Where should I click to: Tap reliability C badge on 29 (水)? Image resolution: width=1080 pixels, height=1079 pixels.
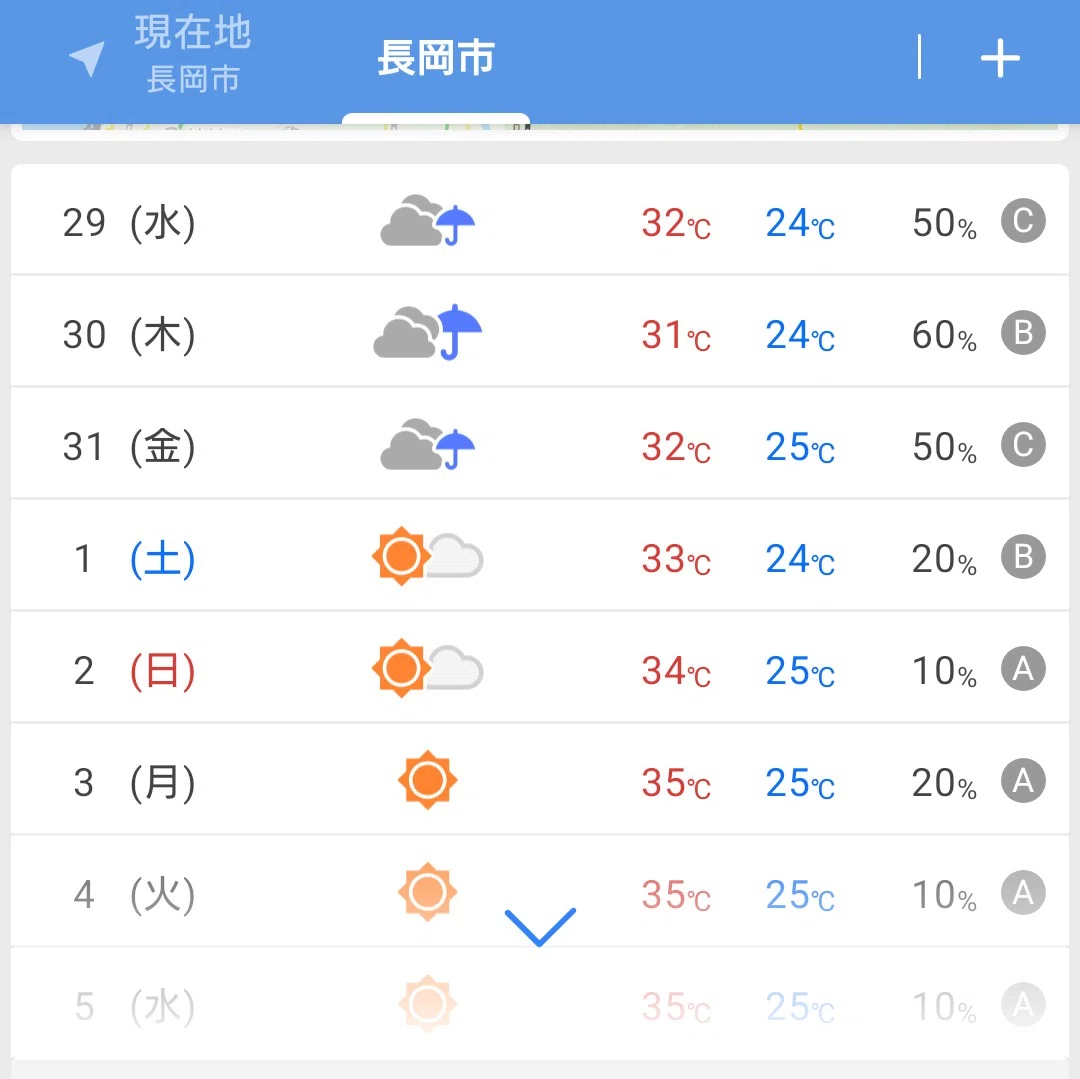click(x=1023, y=221)
